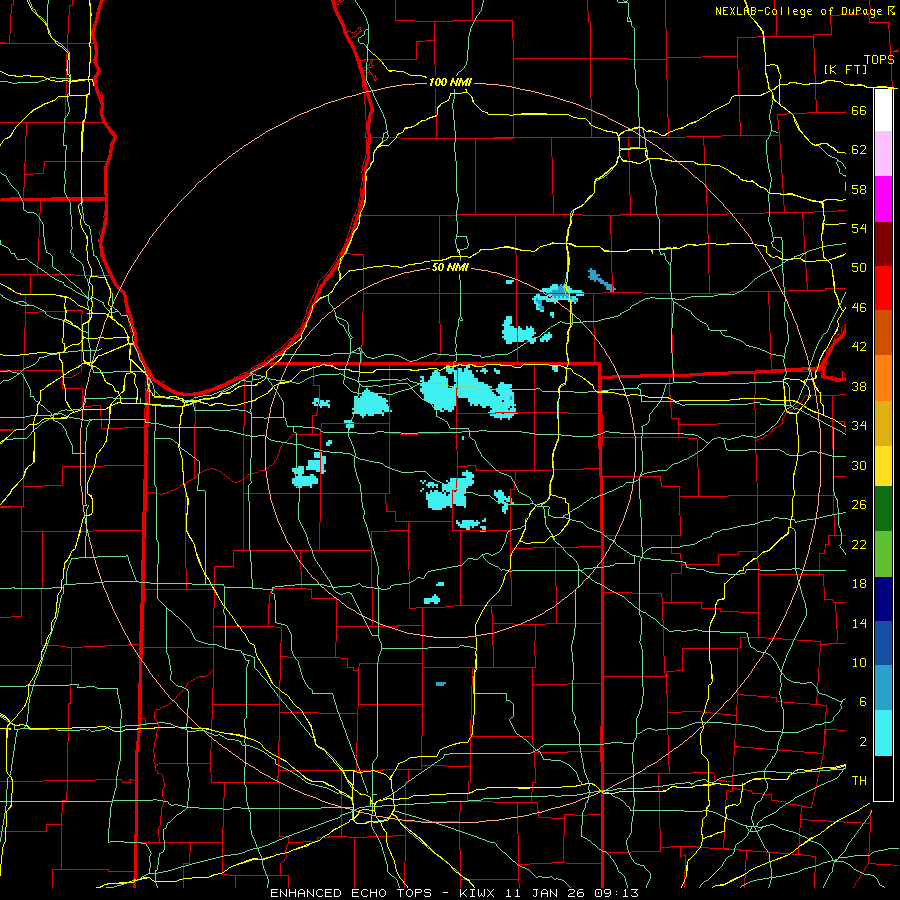Screen dimensions: 900x900
Task: Click the "ENHANCED ECHO TOPS" product title
Action: (x=351, y=893)
